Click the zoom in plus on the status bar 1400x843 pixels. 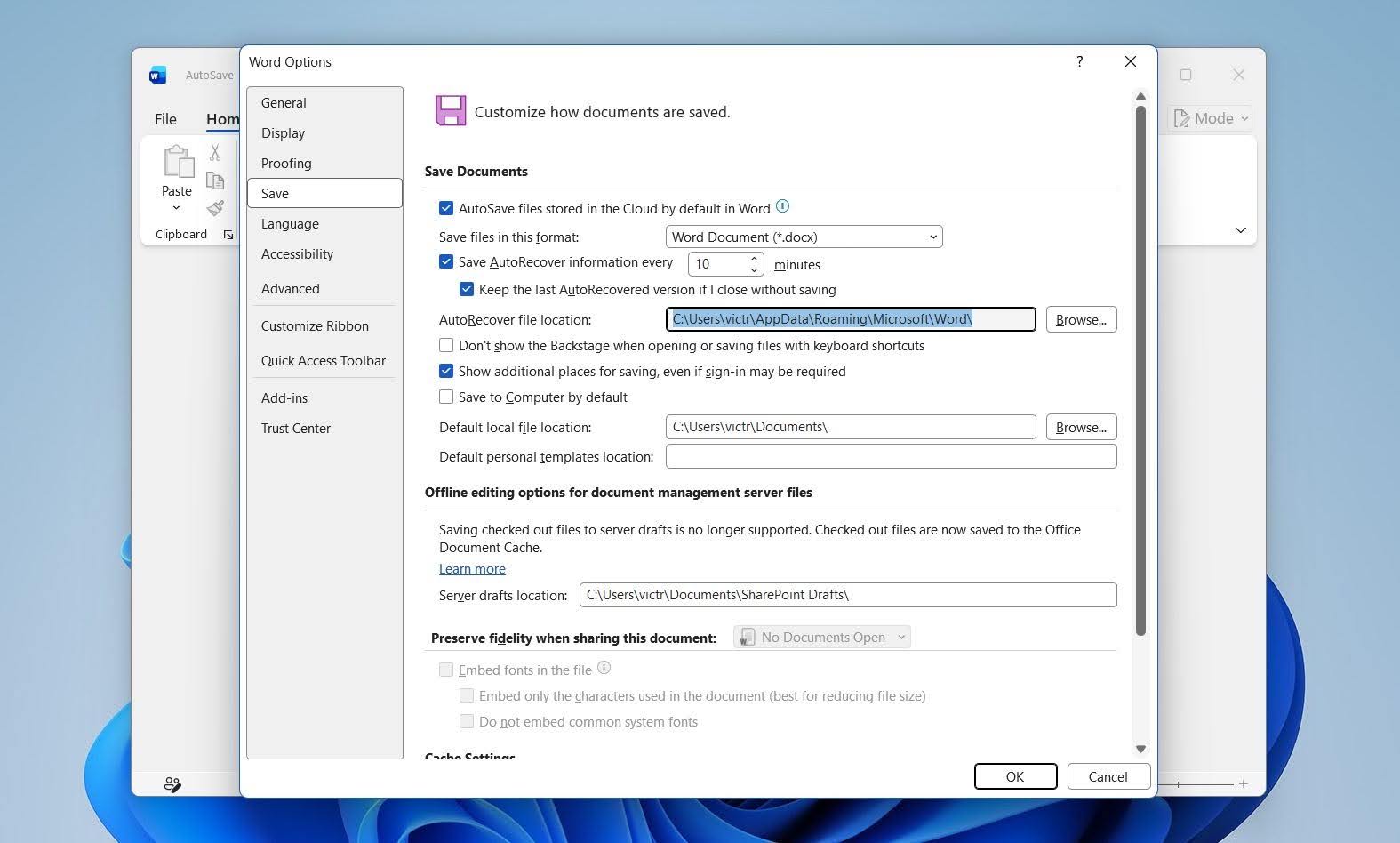(1243, 784)
